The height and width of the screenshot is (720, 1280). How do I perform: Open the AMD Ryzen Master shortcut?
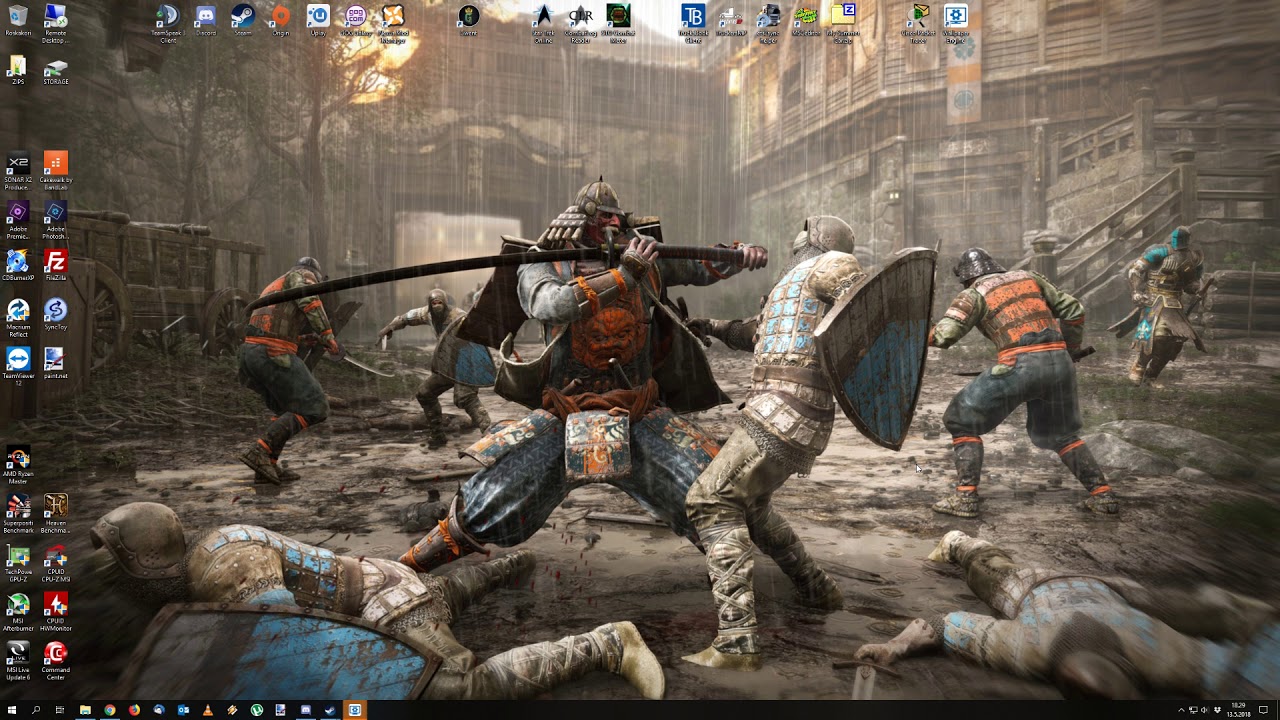[x=18, y=460]
